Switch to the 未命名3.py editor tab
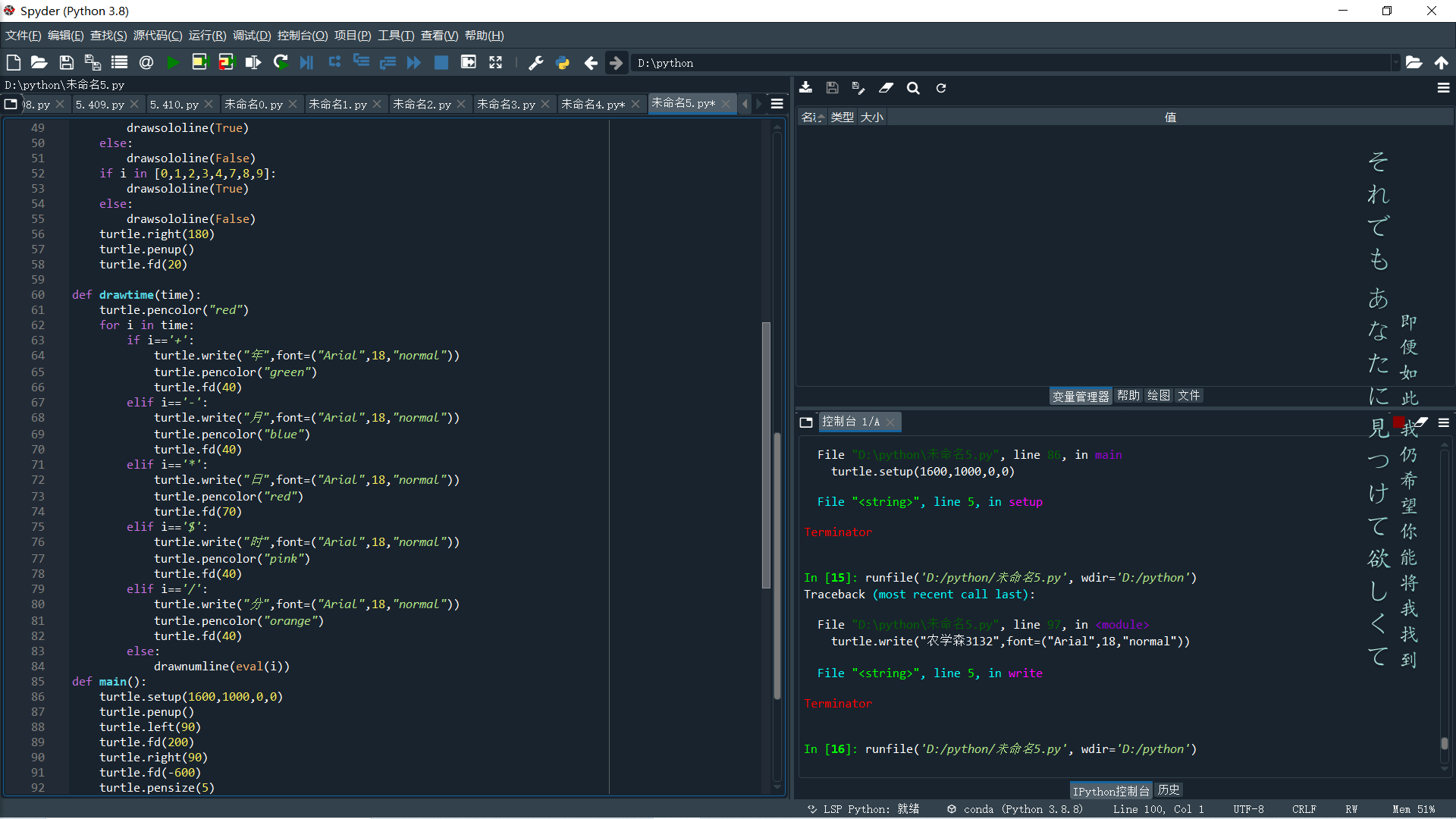 click(506, 105)
